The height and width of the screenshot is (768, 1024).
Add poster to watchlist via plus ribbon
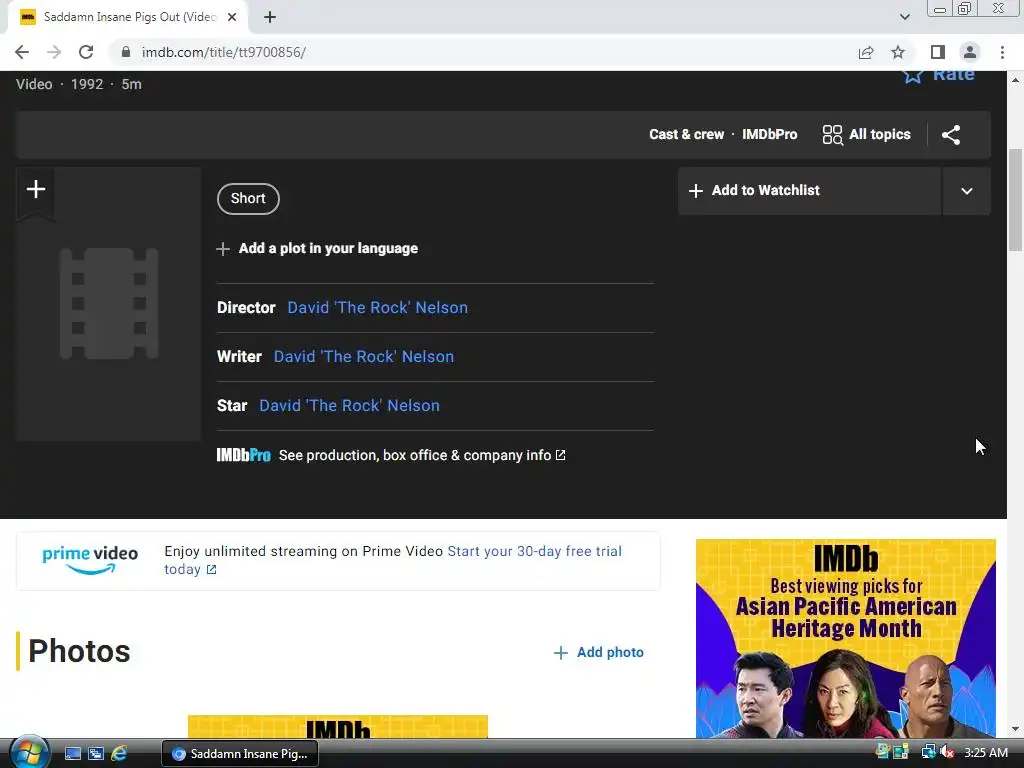(x=36, y=190)
